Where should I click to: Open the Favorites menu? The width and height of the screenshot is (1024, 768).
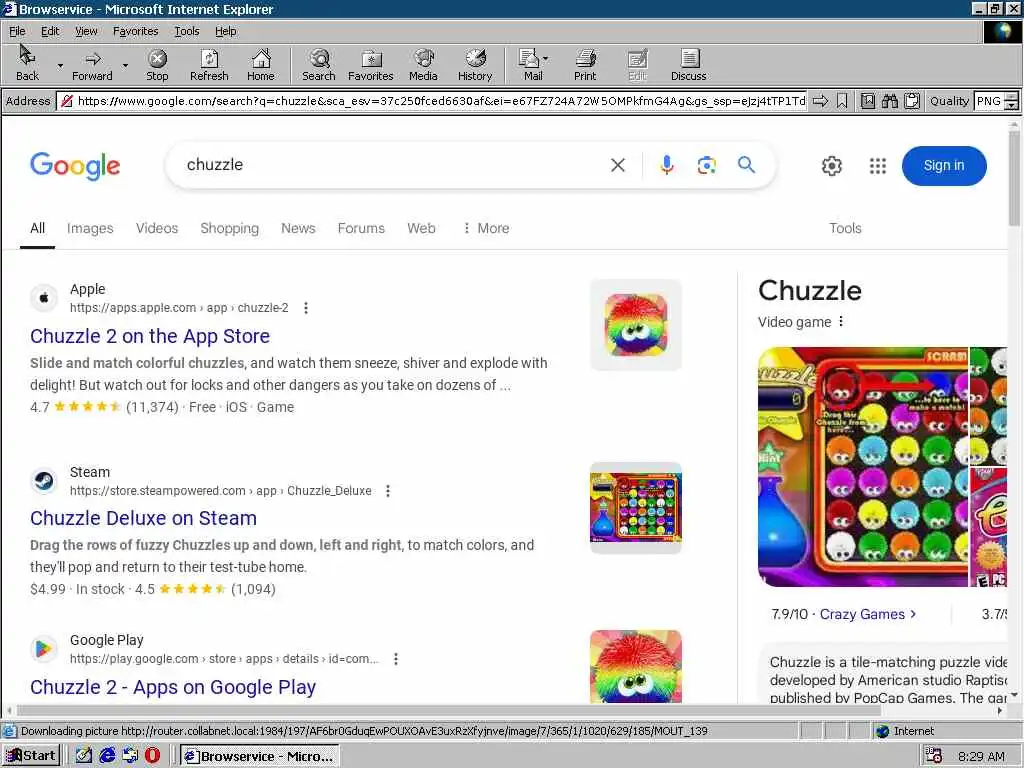(x=135, y=31)
